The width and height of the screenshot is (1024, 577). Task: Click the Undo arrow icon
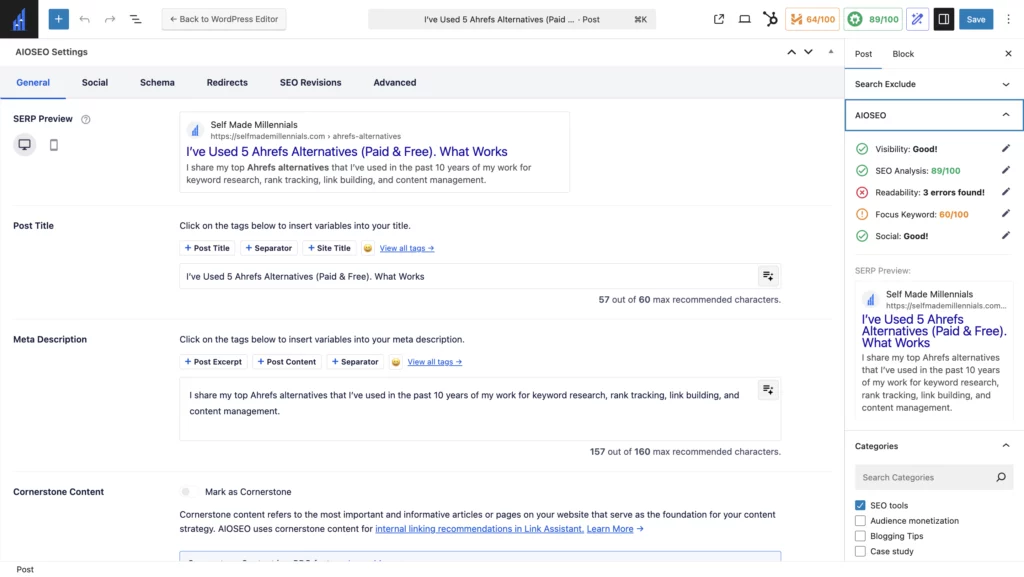tap(85, 18)
